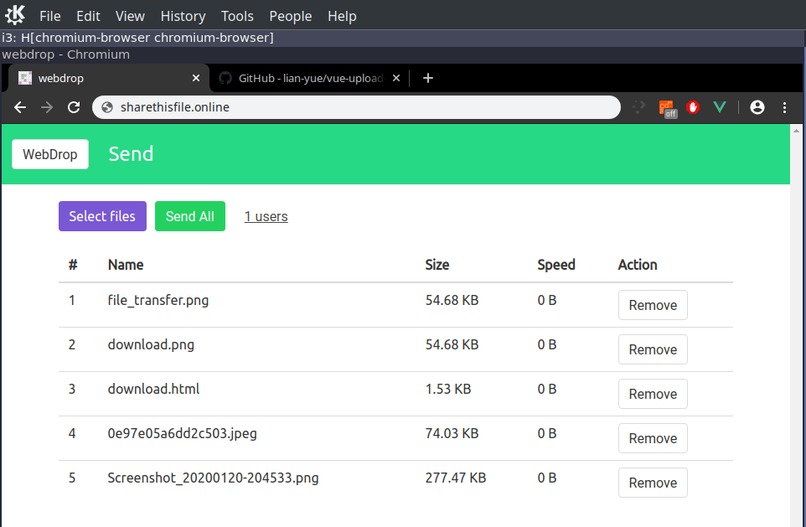Click the GitHub tab favicon

point(225,78)
